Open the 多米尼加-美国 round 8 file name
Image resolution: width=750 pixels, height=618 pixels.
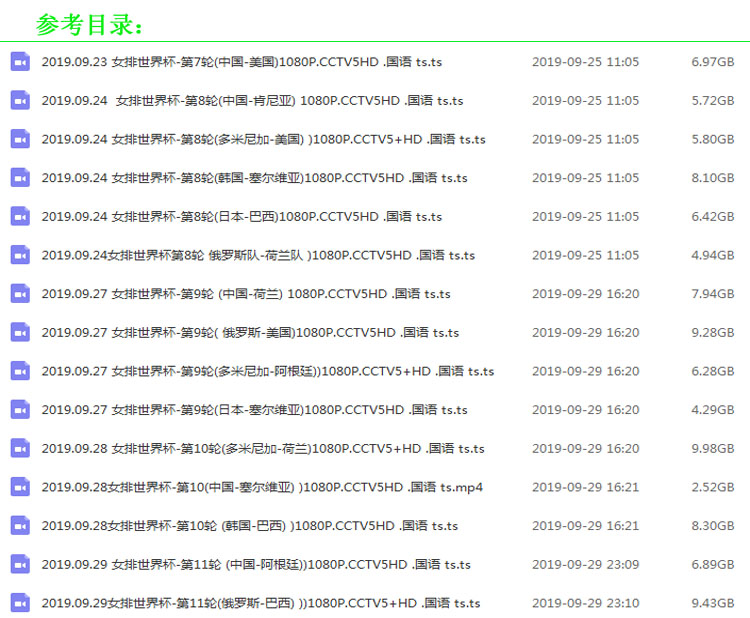(263, 140)
